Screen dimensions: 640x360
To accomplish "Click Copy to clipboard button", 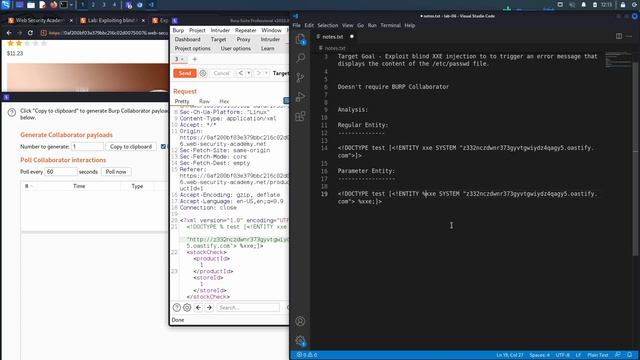I will [131, 147].
